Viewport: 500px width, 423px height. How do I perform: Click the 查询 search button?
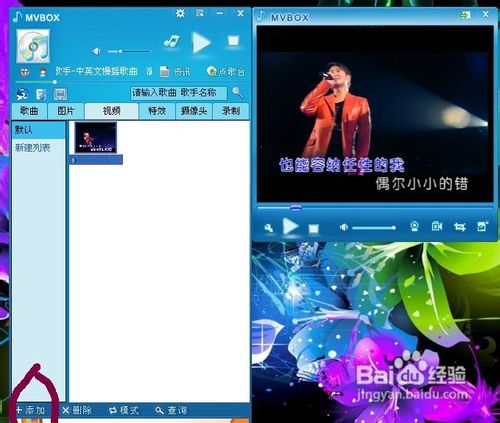[171, 410]
